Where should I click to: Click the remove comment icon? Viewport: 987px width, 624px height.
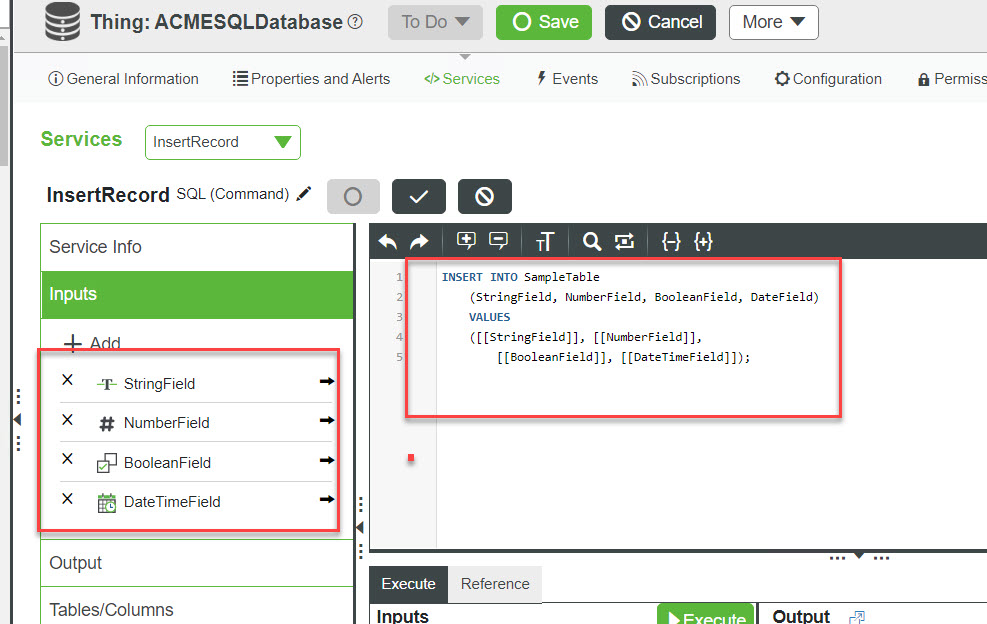[x=498, y=241]
